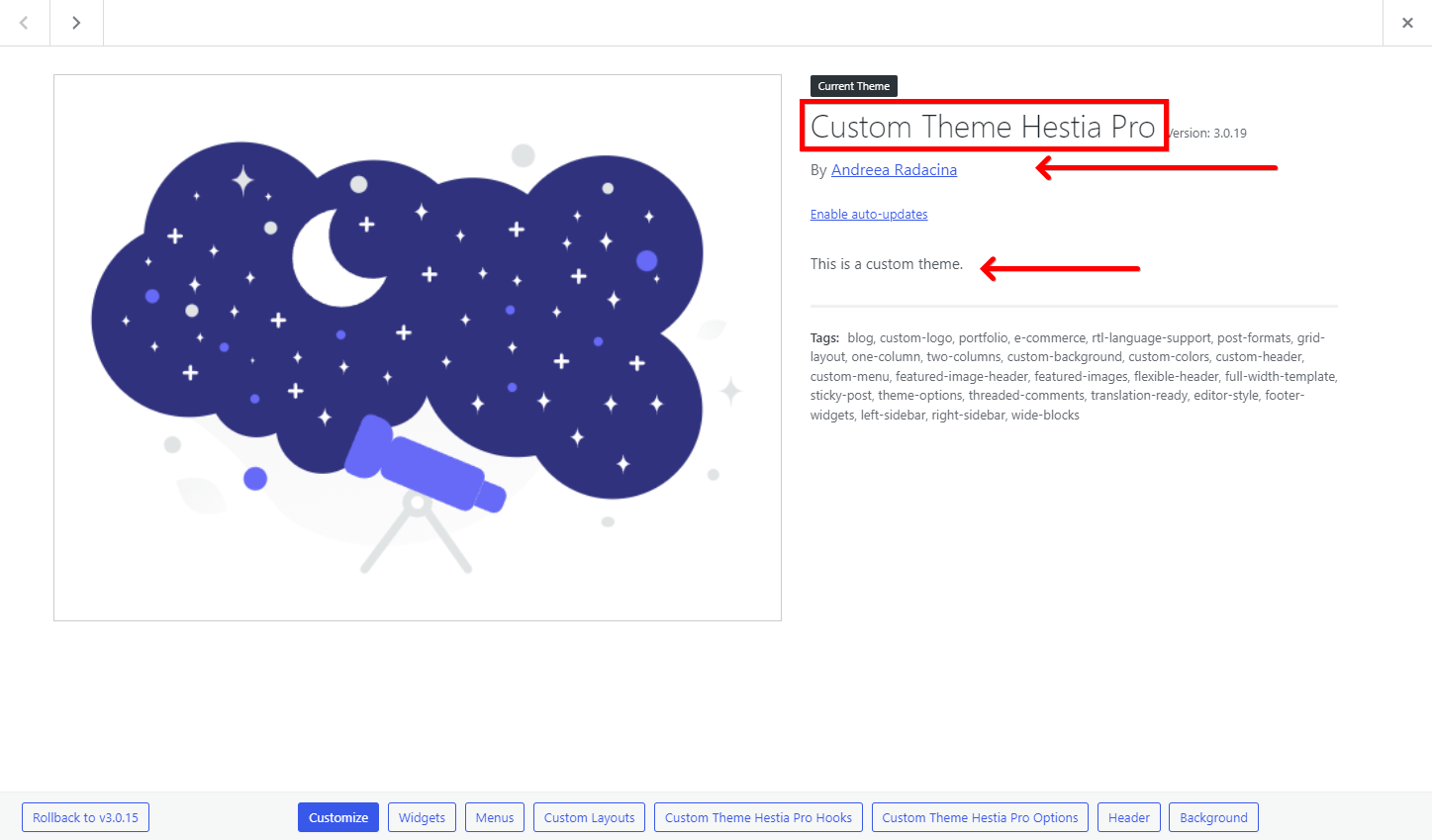Open Custom Theme Hestia Pro Options

tap(980, 817)
